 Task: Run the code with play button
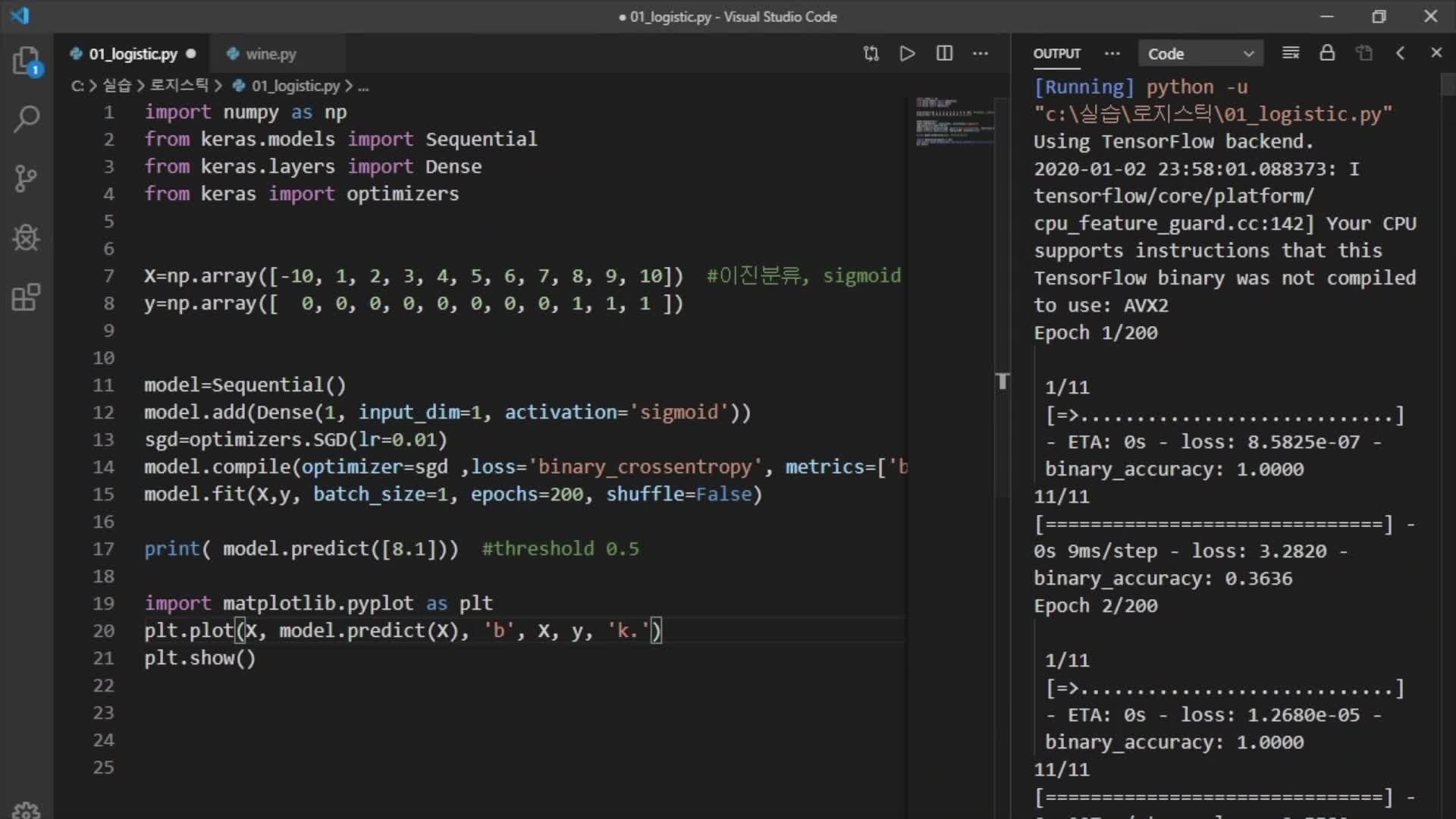tap(907, 53)
